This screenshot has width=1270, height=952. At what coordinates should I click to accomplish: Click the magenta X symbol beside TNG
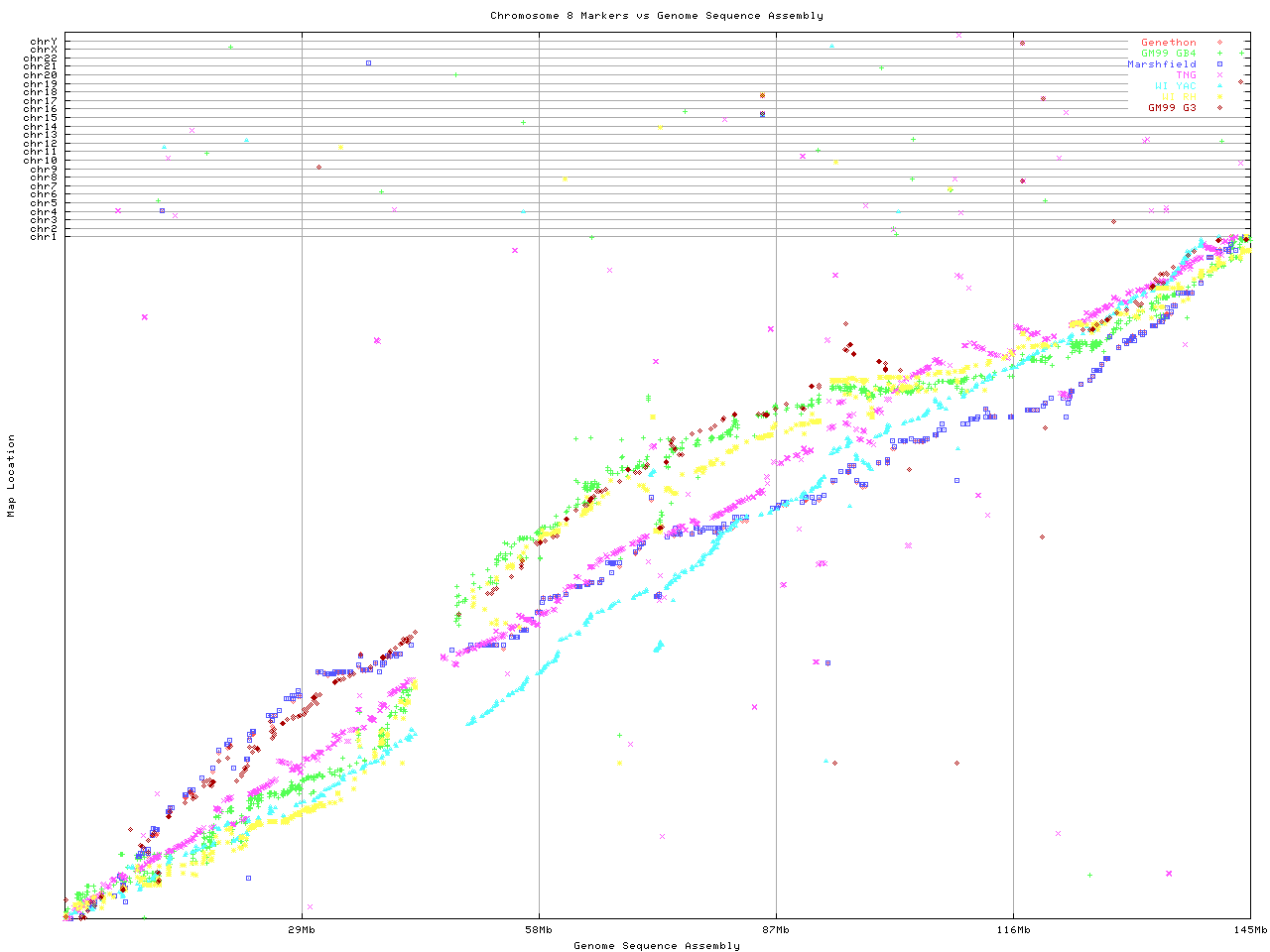tap(1219, 75)
